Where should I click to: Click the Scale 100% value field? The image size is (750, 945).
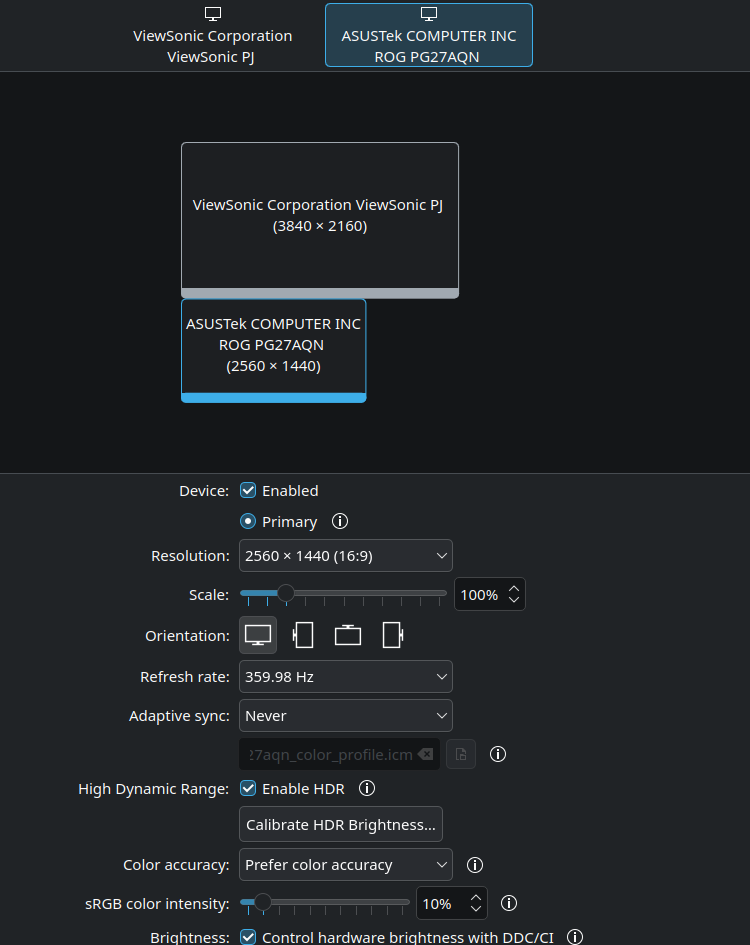pyautogui.click(x=481, y=595)
